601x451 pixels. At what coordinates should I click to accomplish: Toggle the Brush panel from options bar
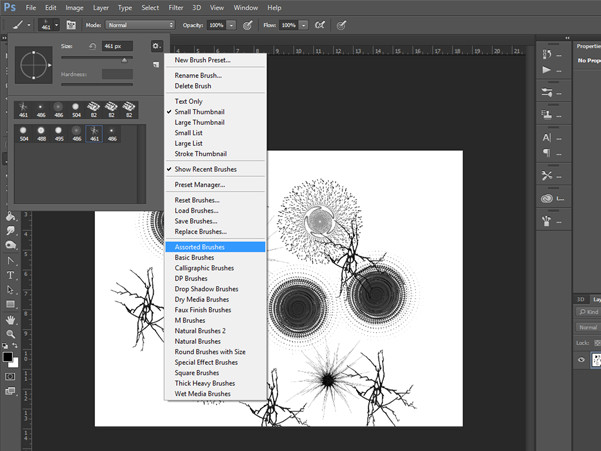click(x=71, y=25)
